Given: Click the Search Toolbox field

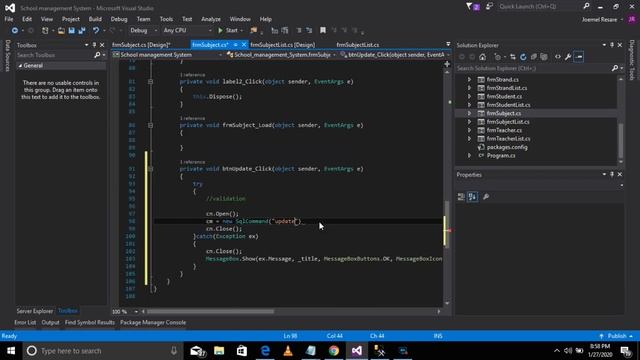Looking at the screenshot, I should point(54,55).
